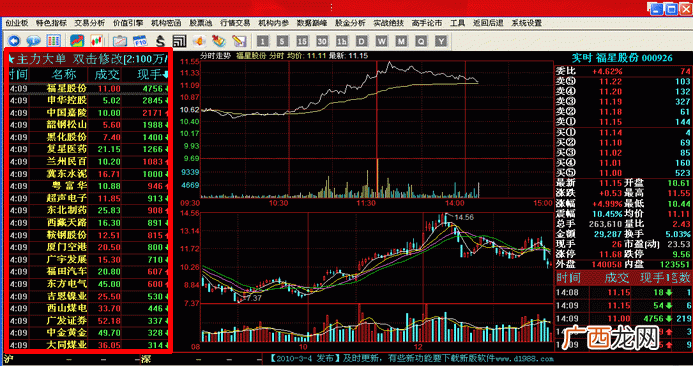Select the 中国嘉陵 row
The width and height of the screenshot is (693, 366).
click(x=88, y=113)
